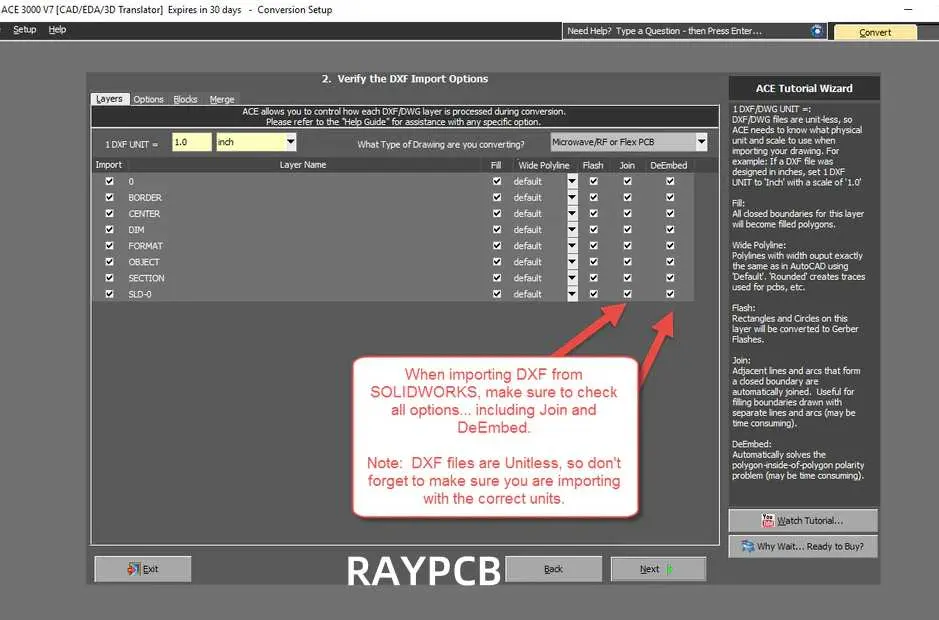Expand the Microwave/RF or Flex PCB dropdown
939x620 pixels.
701,143
